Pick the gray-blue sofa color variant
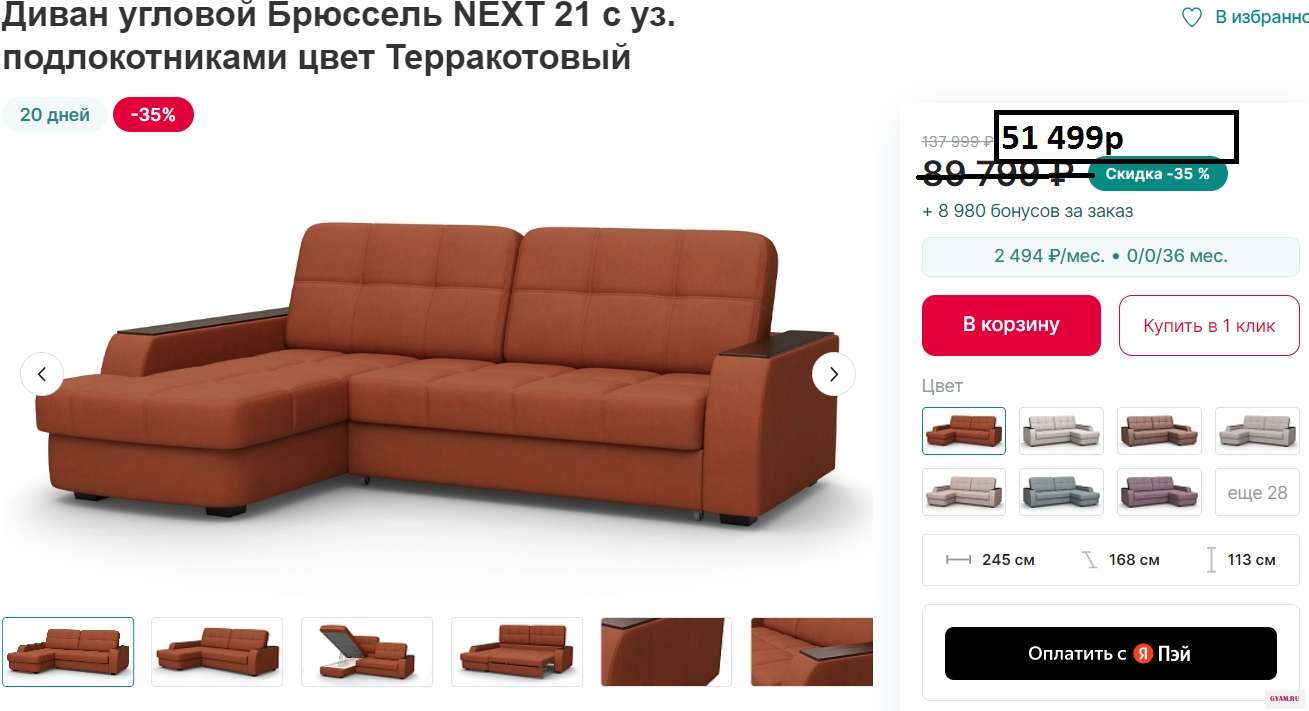 pyautogui.click(x=1061, y=492)
